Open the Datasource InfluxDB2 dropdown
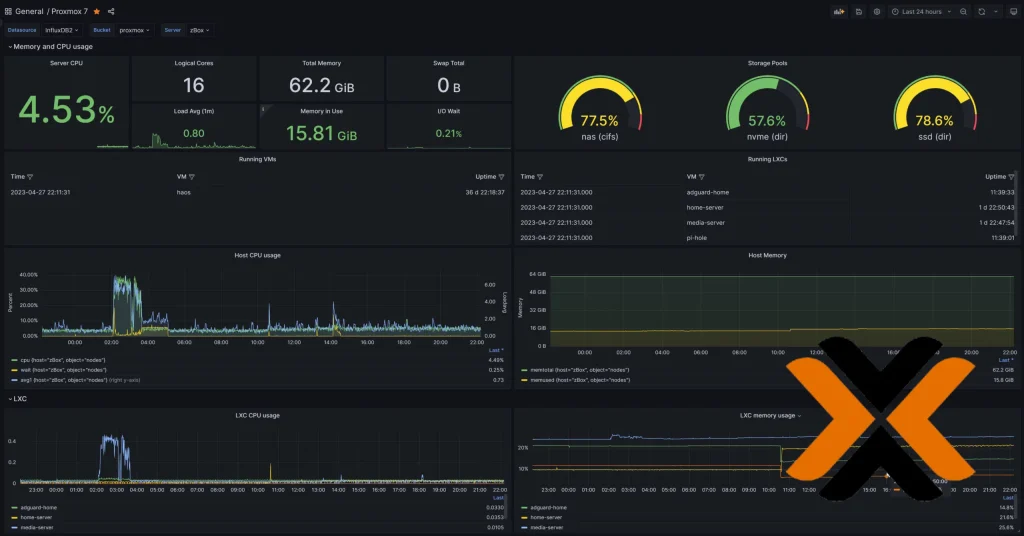 (x=62, y=30)
